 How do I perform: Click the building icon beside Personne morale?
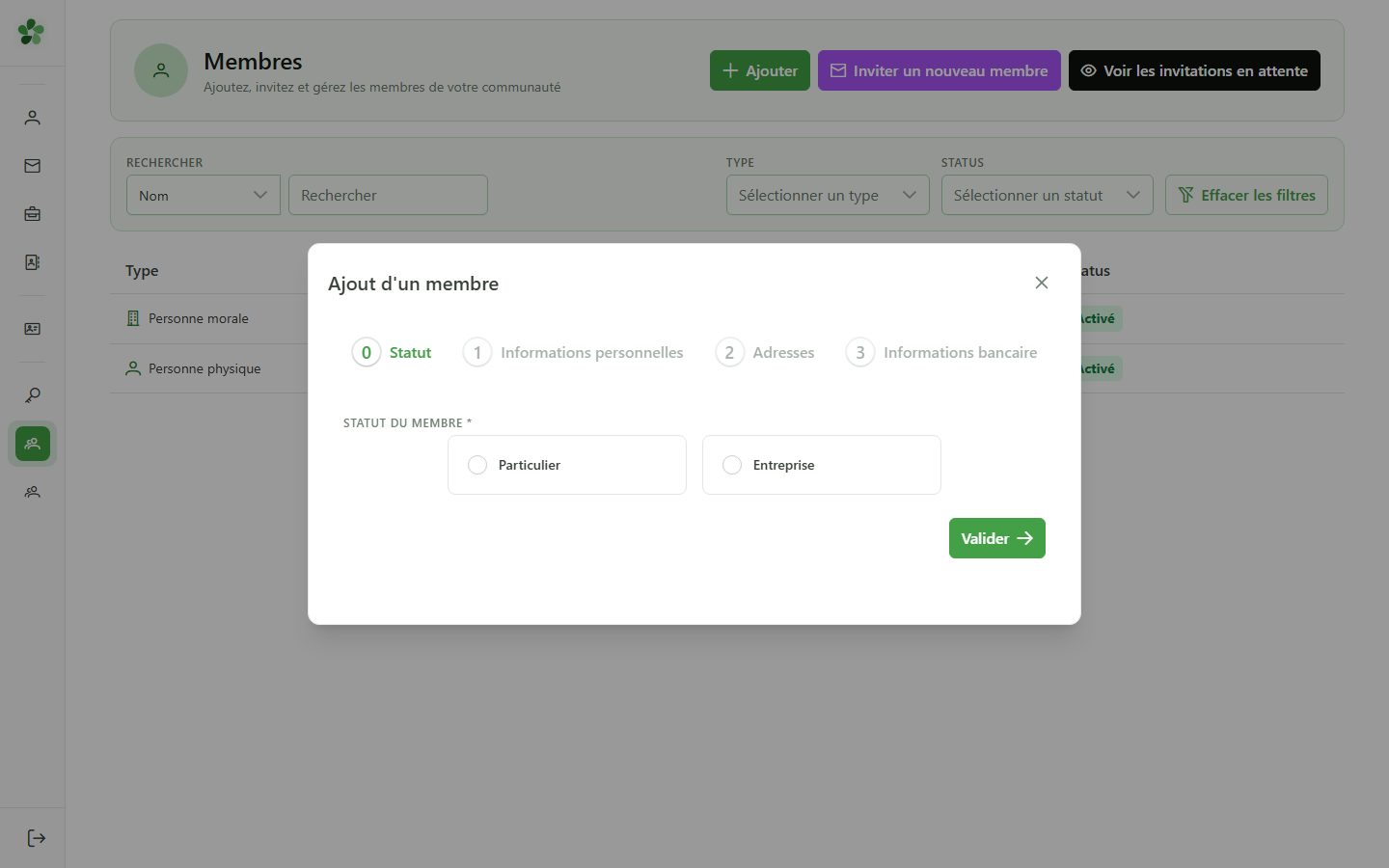click(x=133, y=318)
